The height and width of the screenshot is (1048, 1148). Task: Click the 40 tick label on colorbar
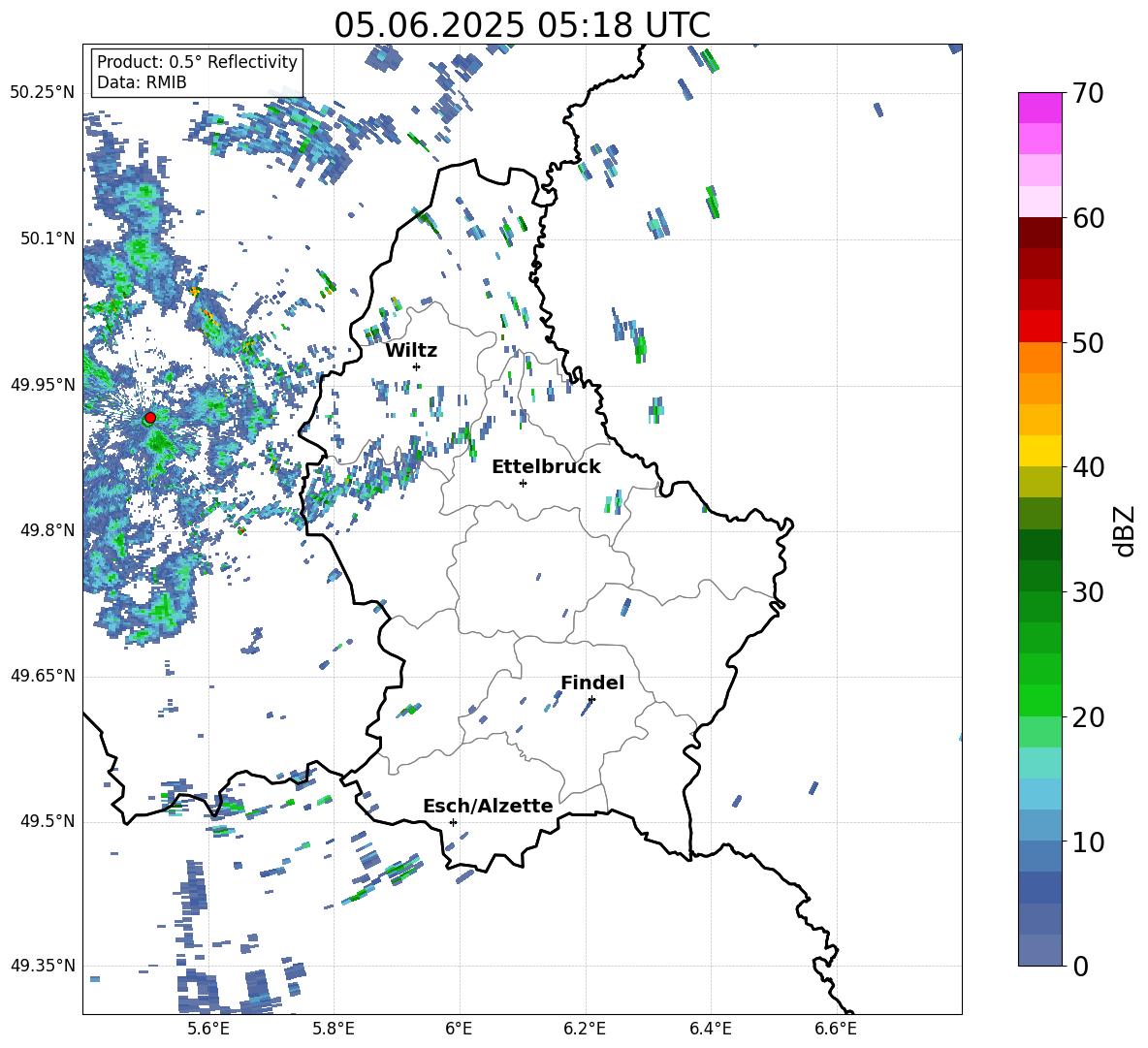(1087, 467)
